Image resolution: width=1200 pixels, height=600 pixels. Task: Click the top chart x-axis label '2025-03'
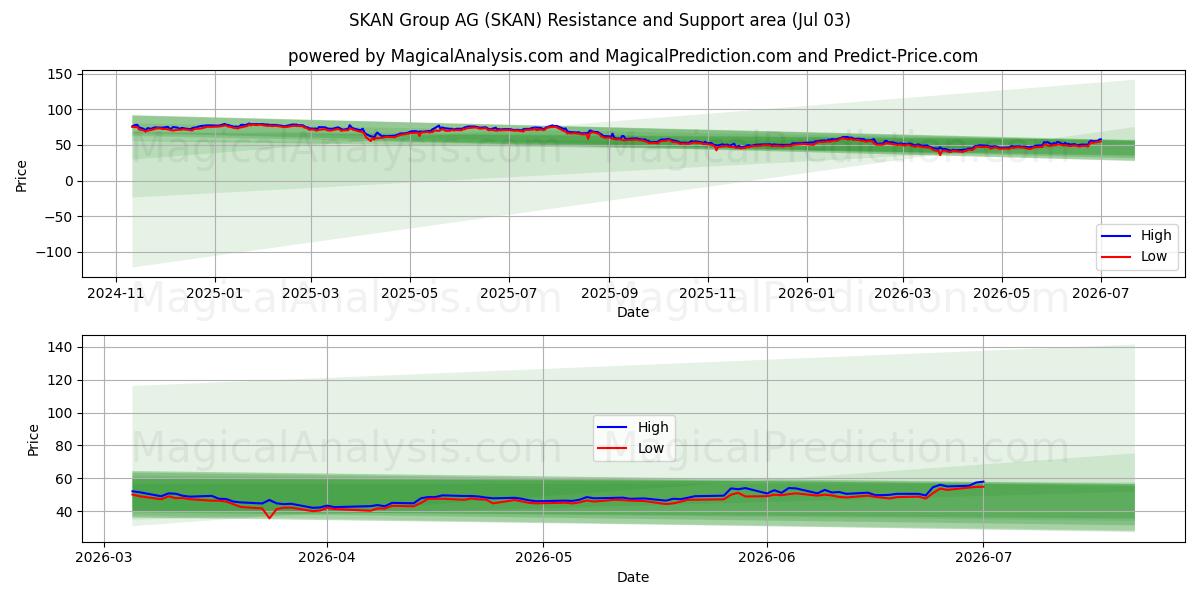(310, 294)
